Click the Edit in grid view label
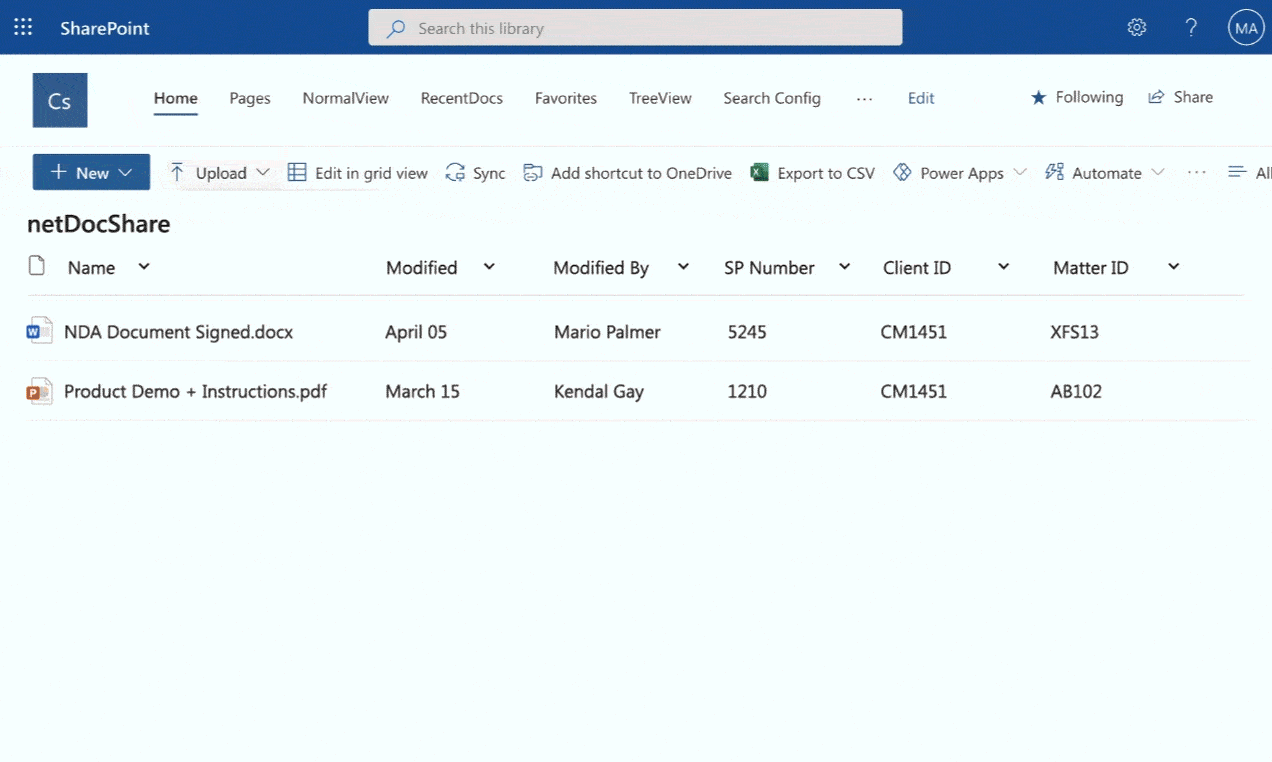The image size is (1272, 762). click(371, 173)
